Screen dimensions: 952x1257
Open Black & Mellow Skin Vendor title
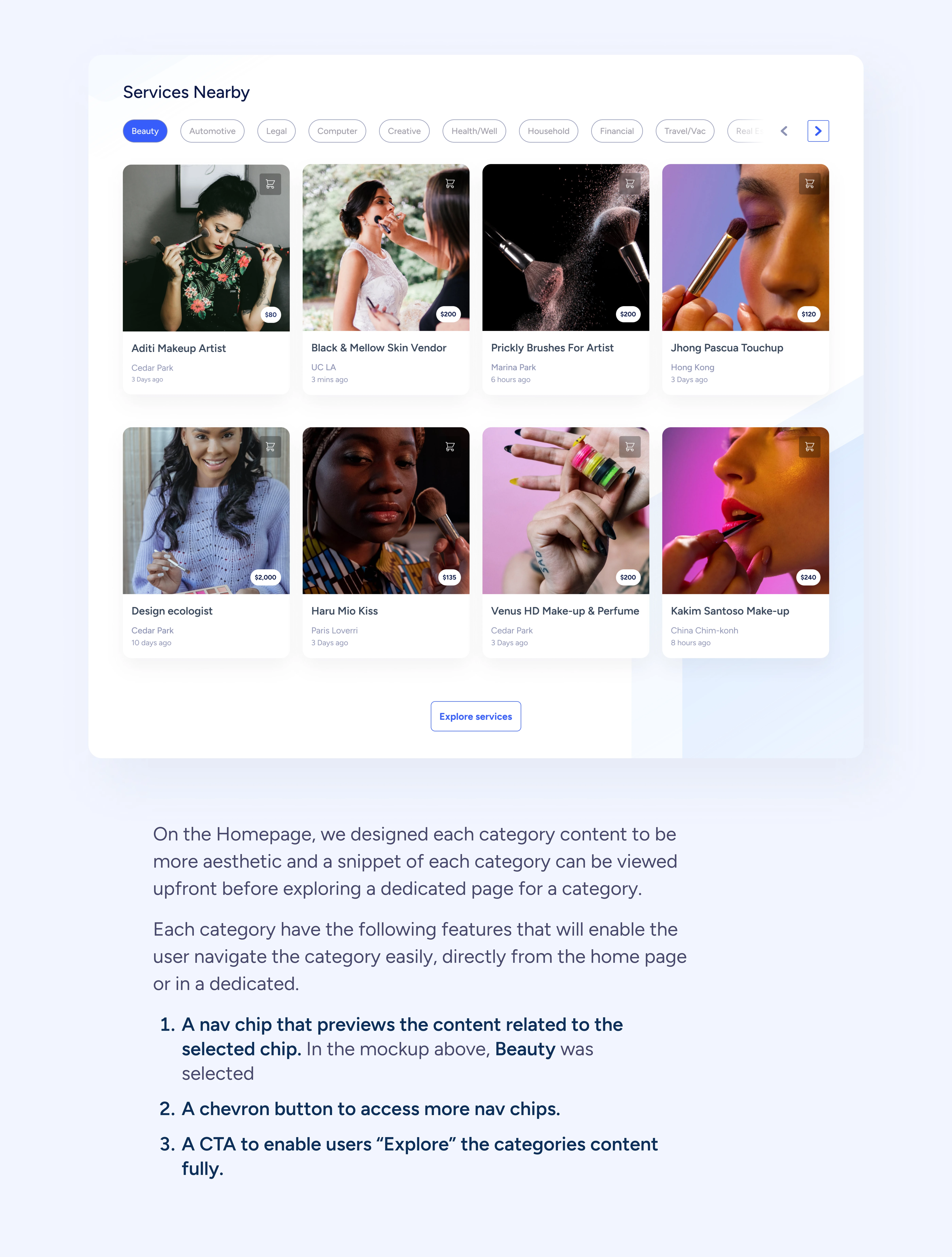379,348
